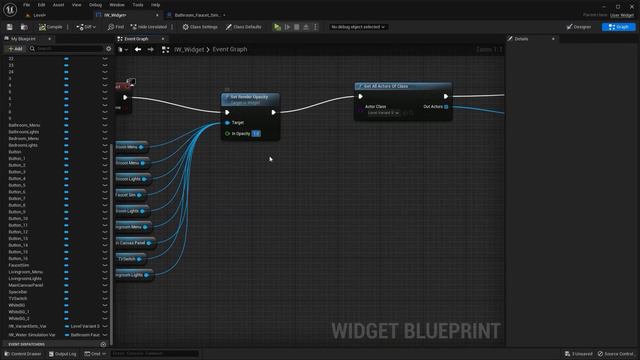The image size is (640, 360).
Task: Open the debug object selector dropdown
Action: [358, 27]
